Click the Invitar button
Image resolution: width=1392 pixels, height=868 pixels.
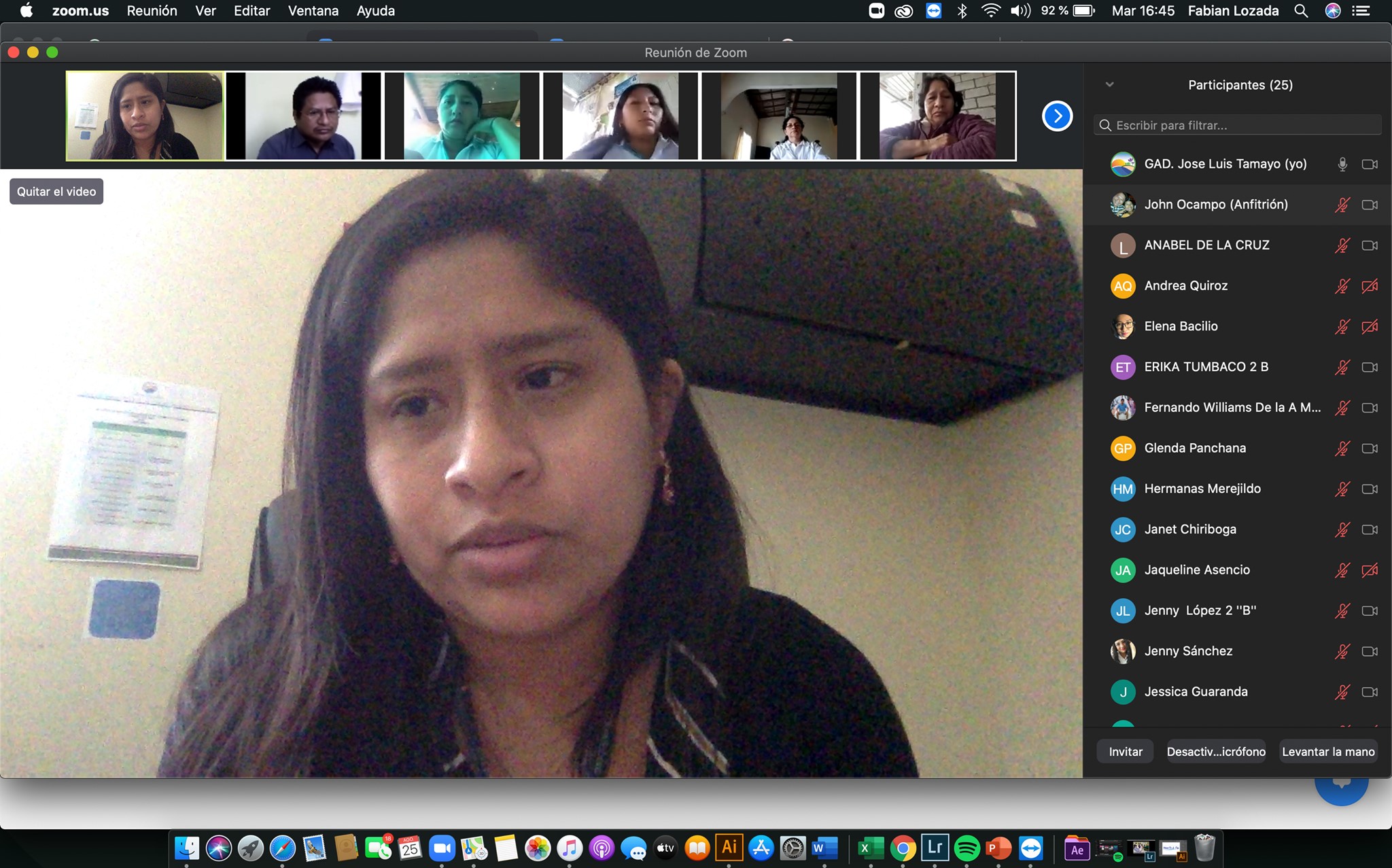[1125, 752]
